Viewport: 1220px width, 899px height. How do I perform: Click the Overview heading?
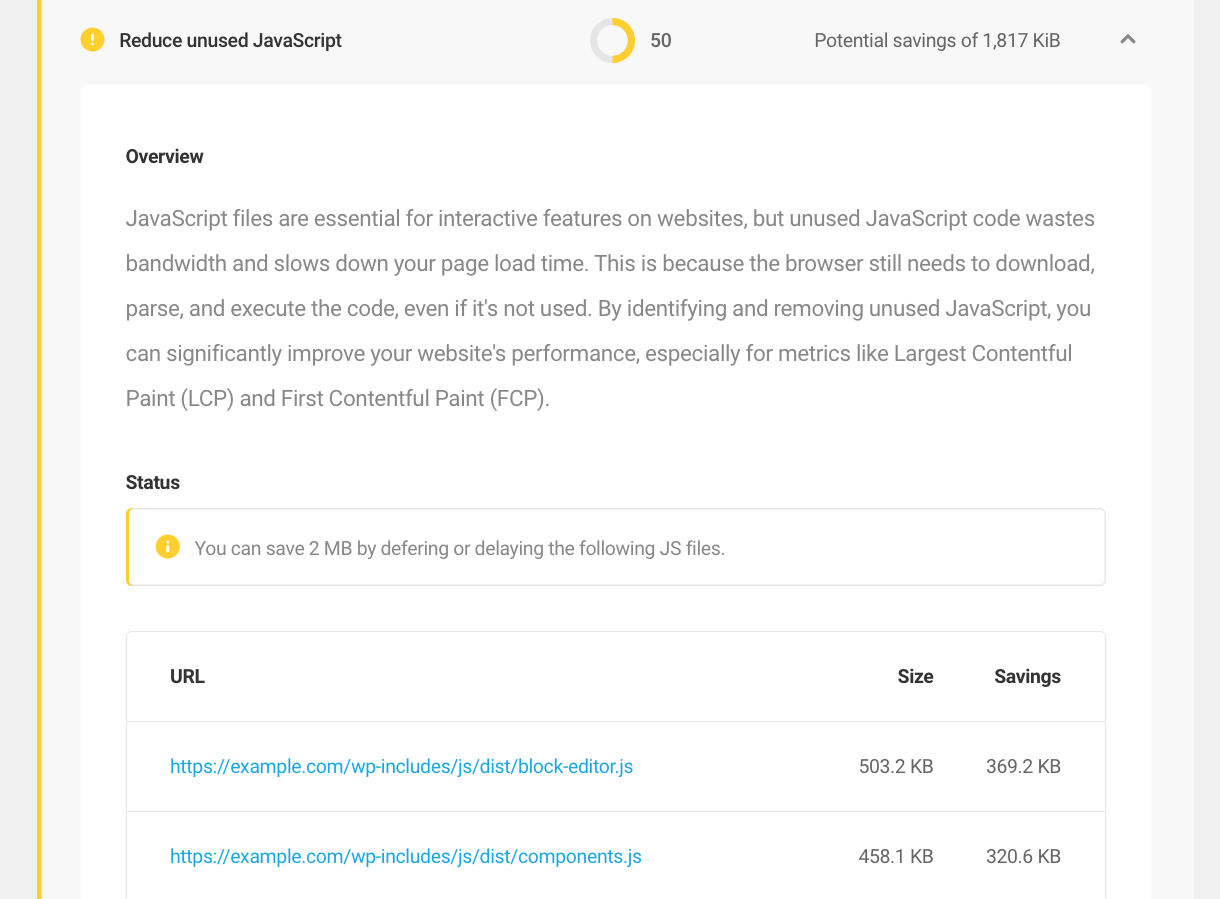tap(165, 157)
